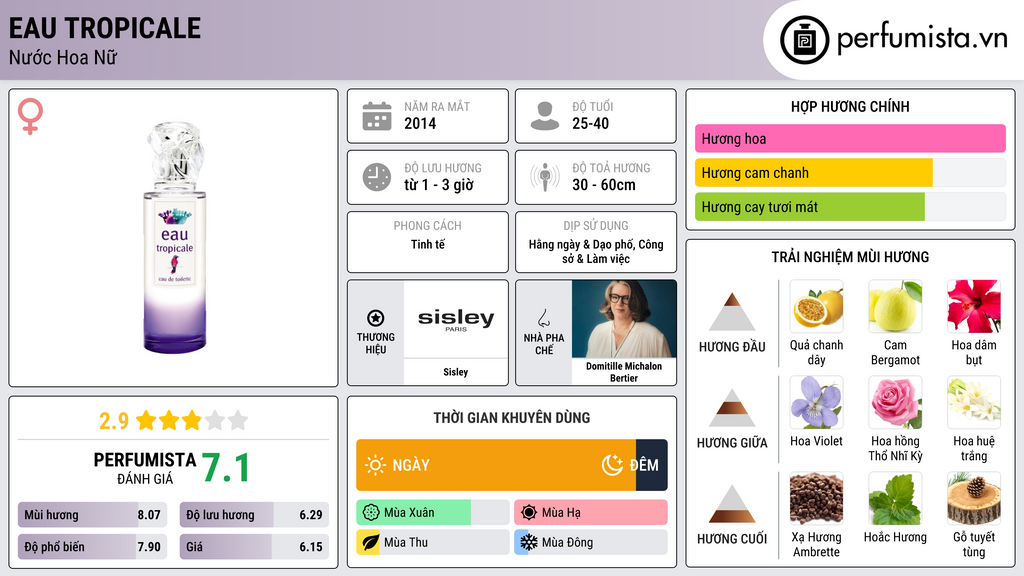Click the Hoắc Hương patchouli leaf image

pyautogui.click(x=895, y=498)
